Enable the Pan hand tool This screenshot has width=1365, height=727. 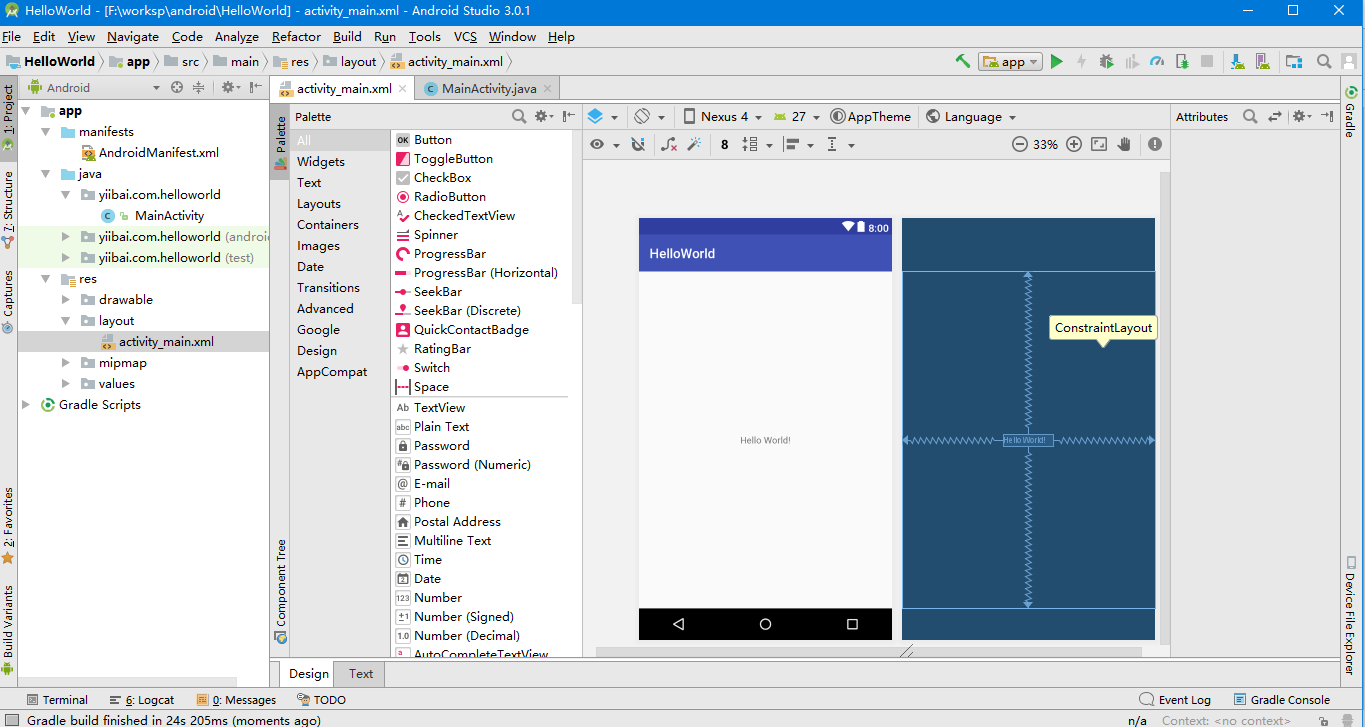[1124, 144]
